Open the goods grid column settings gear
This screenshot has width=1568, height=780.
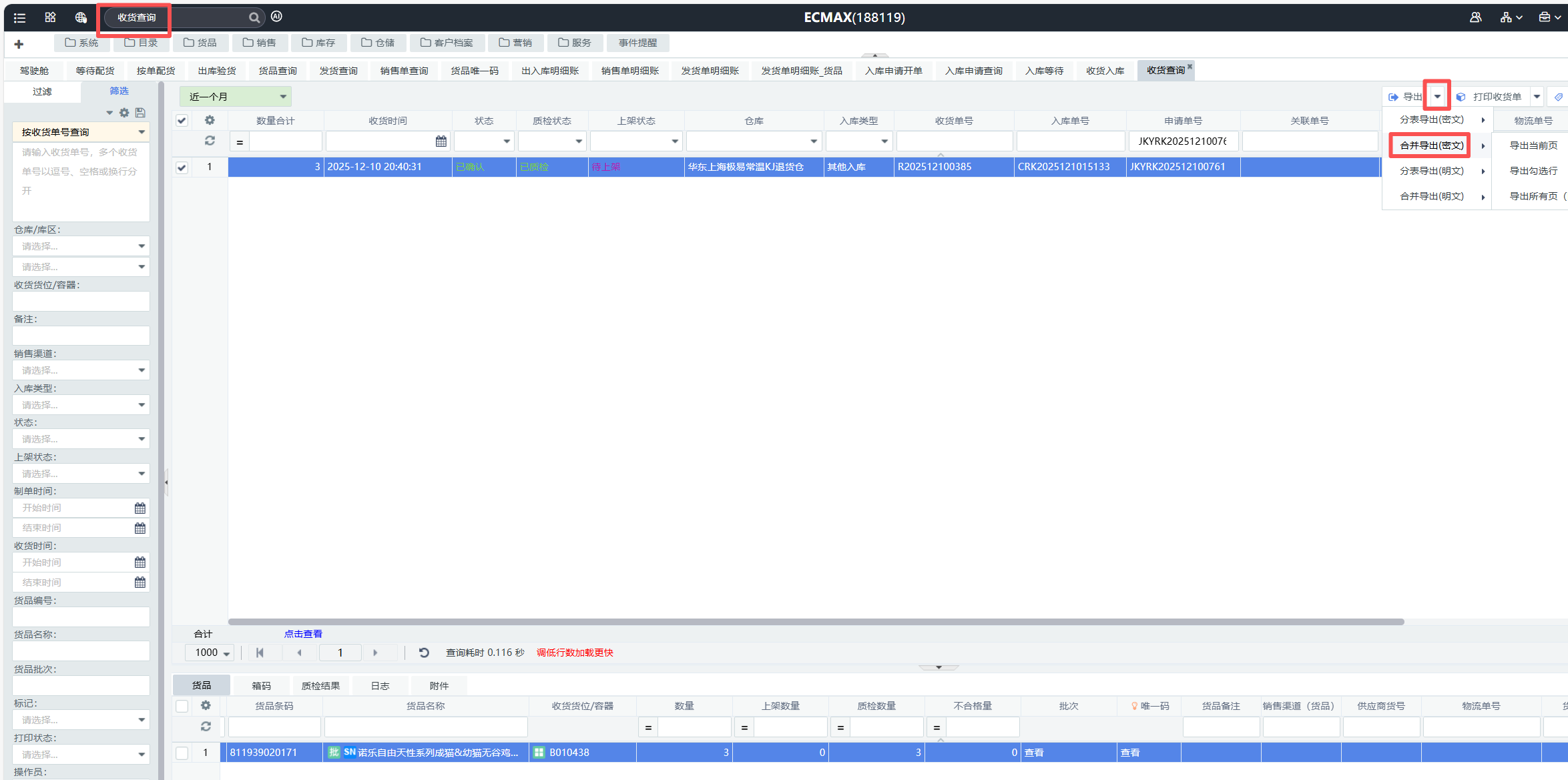(x=206, y=705)
